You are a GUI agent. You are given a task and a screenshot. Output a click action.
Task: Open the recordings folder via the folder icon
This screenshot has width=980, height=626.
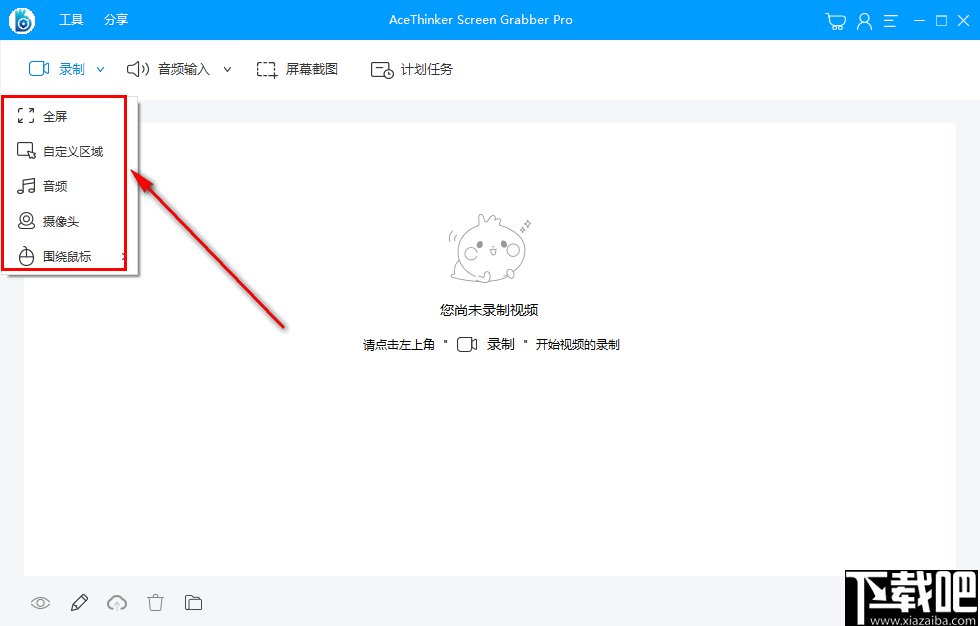[x=193, y=602]
